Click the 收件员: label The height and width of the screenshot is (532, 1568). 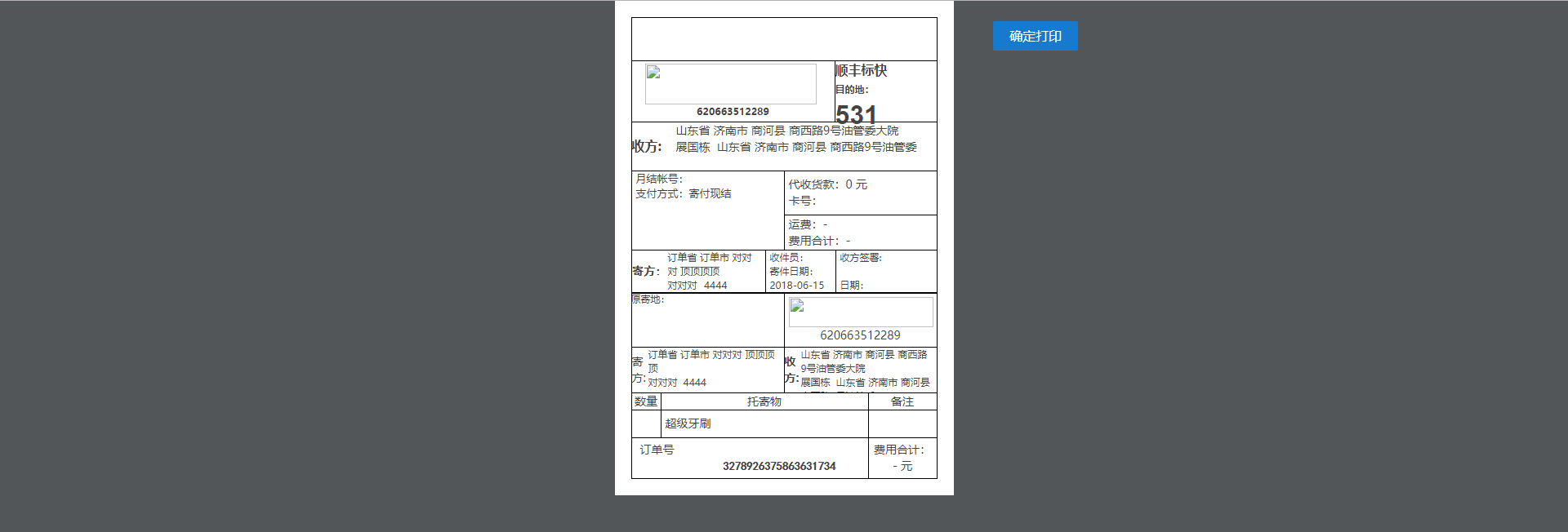[786, 258]
